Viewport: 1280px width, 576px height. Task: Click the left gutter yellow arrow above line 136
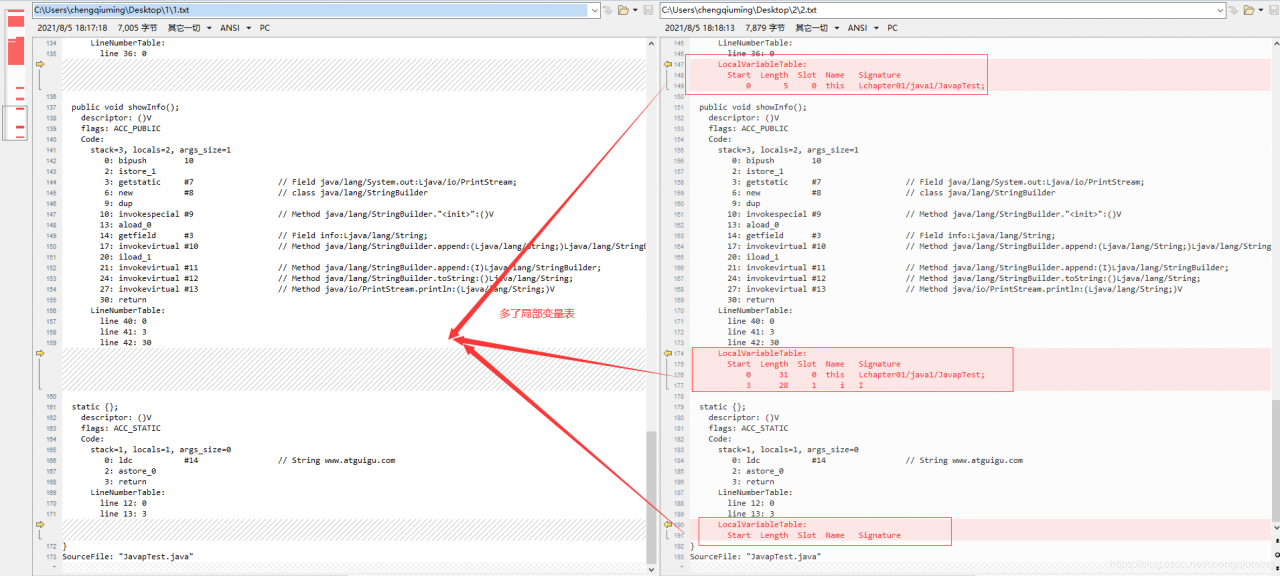click(x=40, y=64)
